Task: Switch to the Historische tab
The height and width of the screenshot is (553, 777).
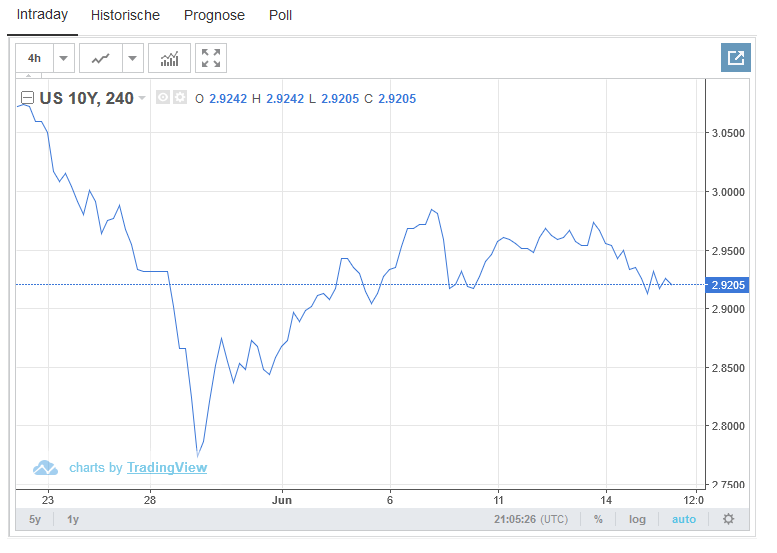Action: [x=125, y=16]
